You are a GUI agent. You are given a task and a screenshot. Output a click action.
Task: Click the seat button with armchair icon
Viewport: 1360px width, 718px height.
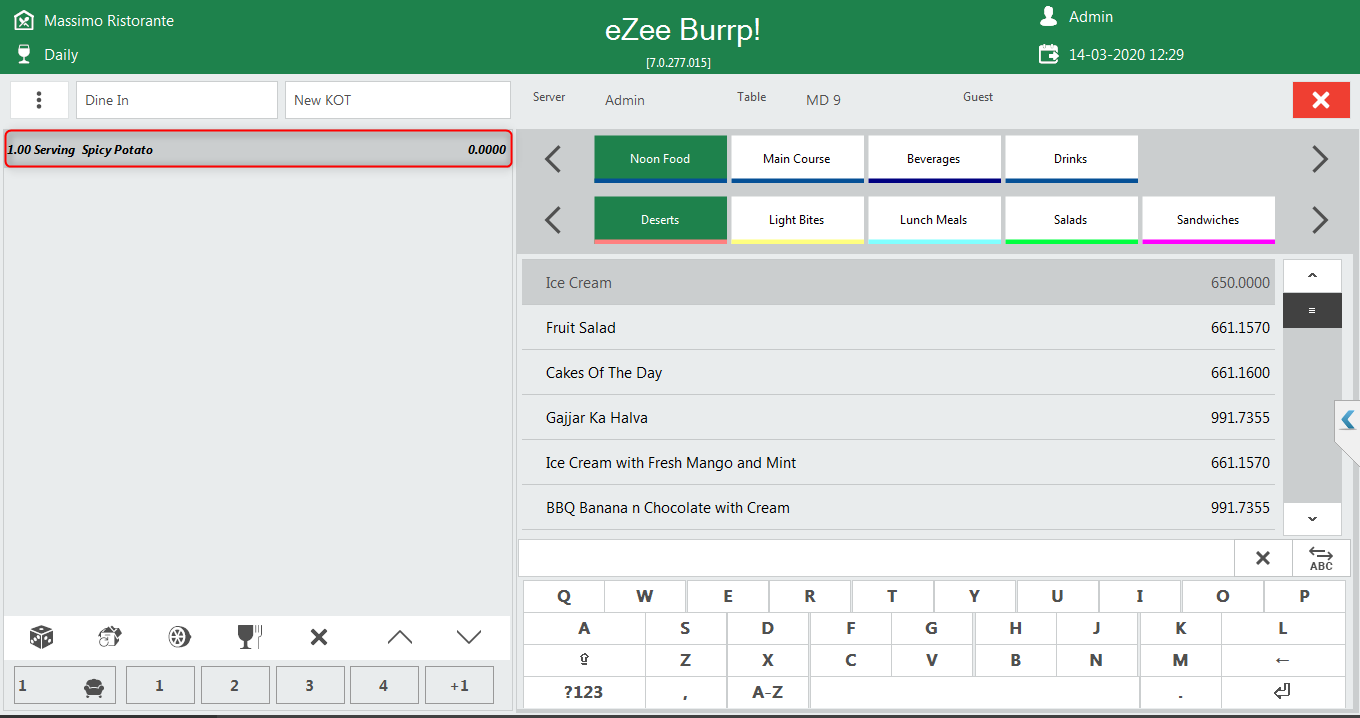pyautogui.click(x=65, y=686)
